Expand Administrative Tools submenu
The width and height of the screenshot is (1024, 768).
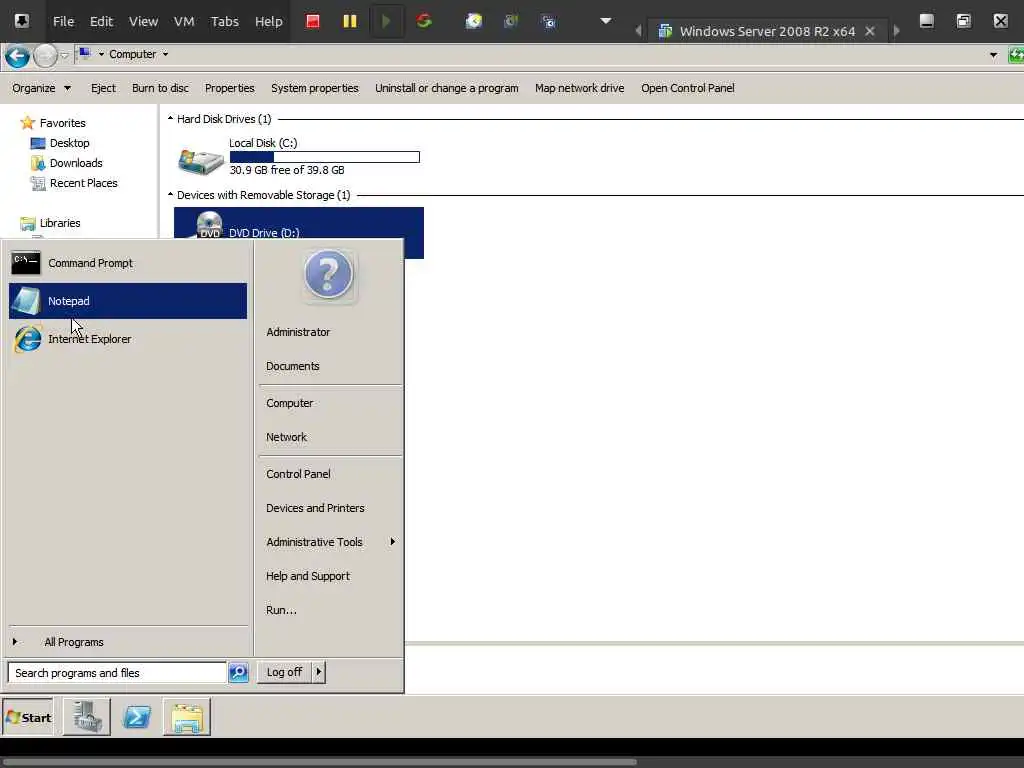click(x=330, y=542)
